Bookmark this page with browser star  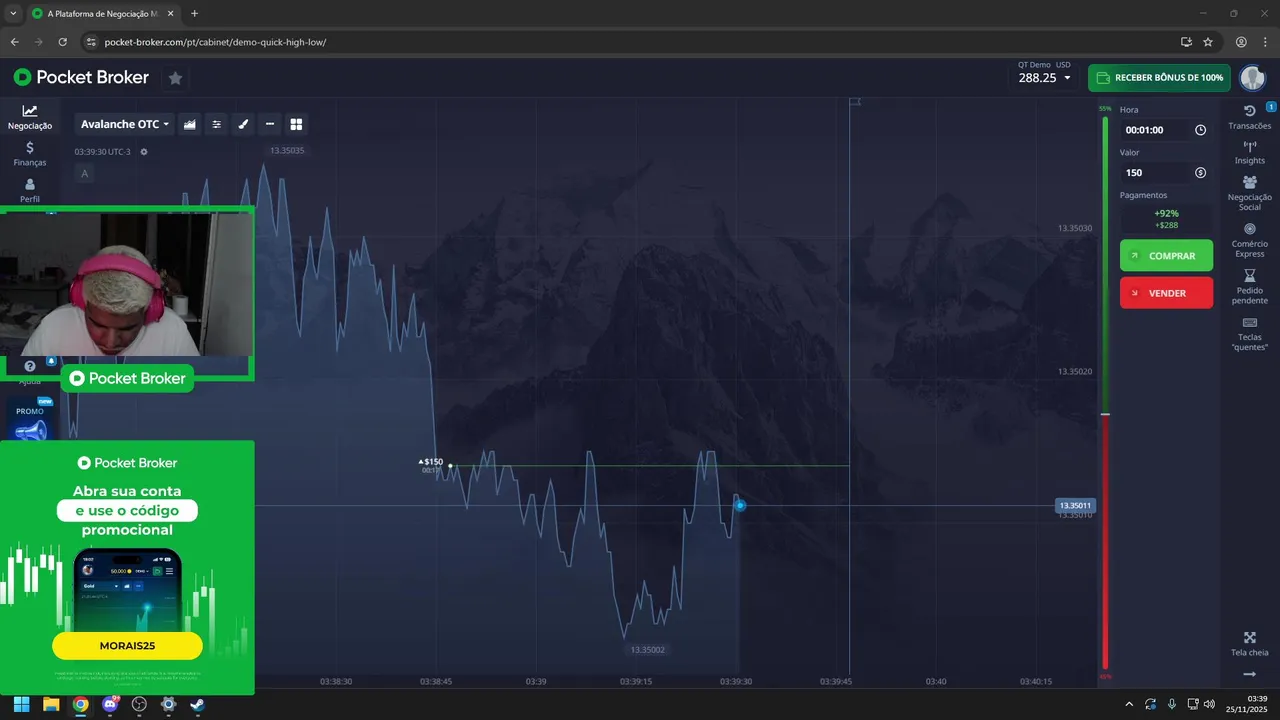click(1208, 42)
